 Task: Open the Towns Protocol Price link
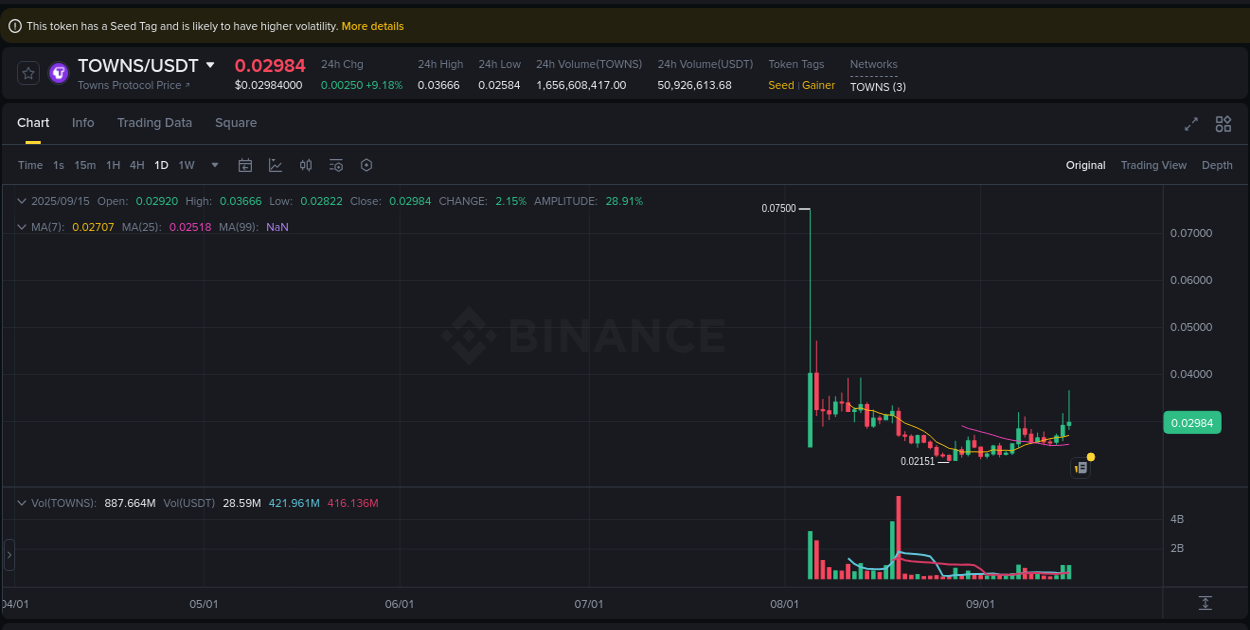133,86
